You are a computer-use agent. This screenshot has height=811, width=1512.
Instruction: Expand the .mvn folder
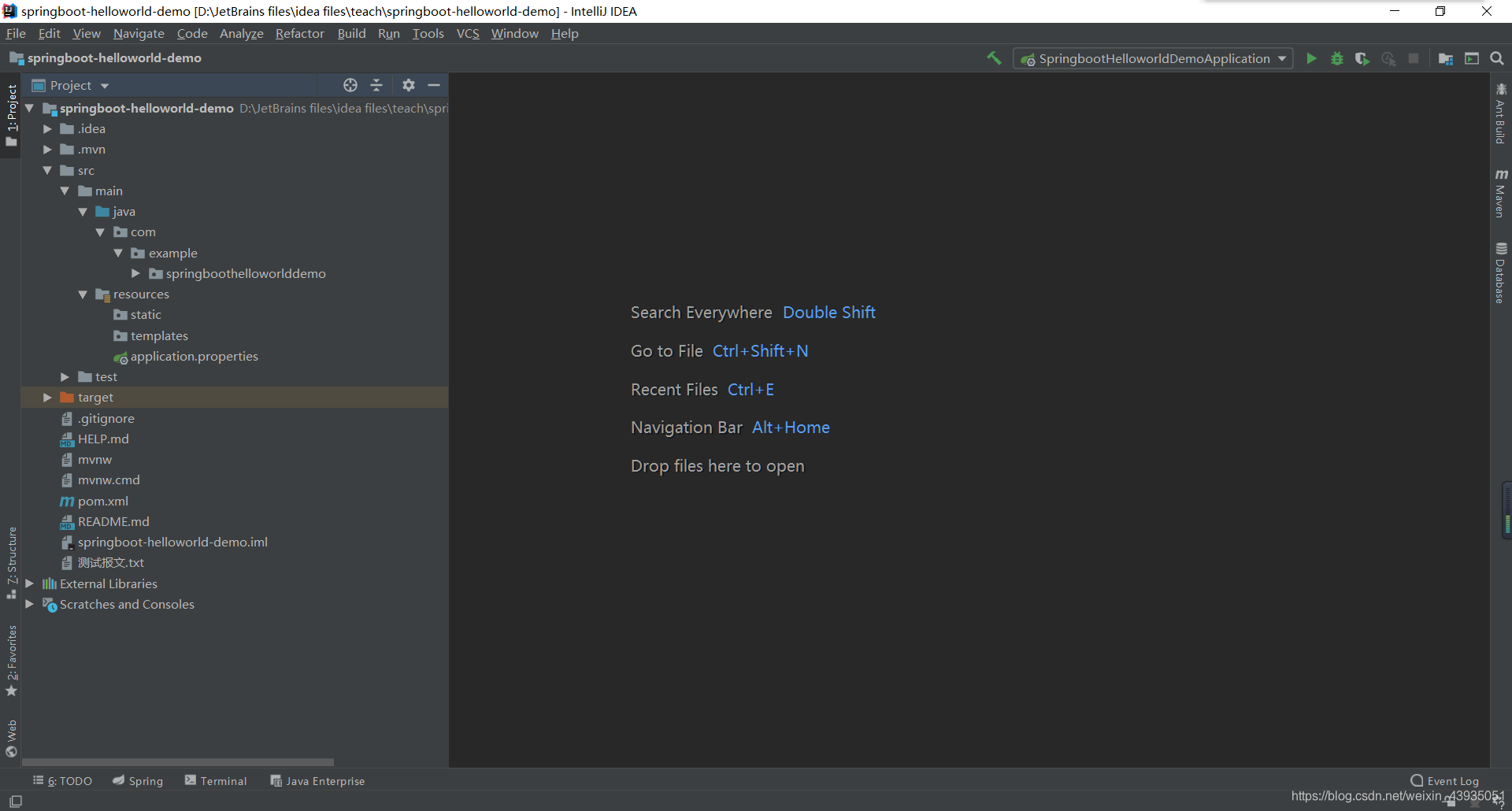[x=47, y=149]
